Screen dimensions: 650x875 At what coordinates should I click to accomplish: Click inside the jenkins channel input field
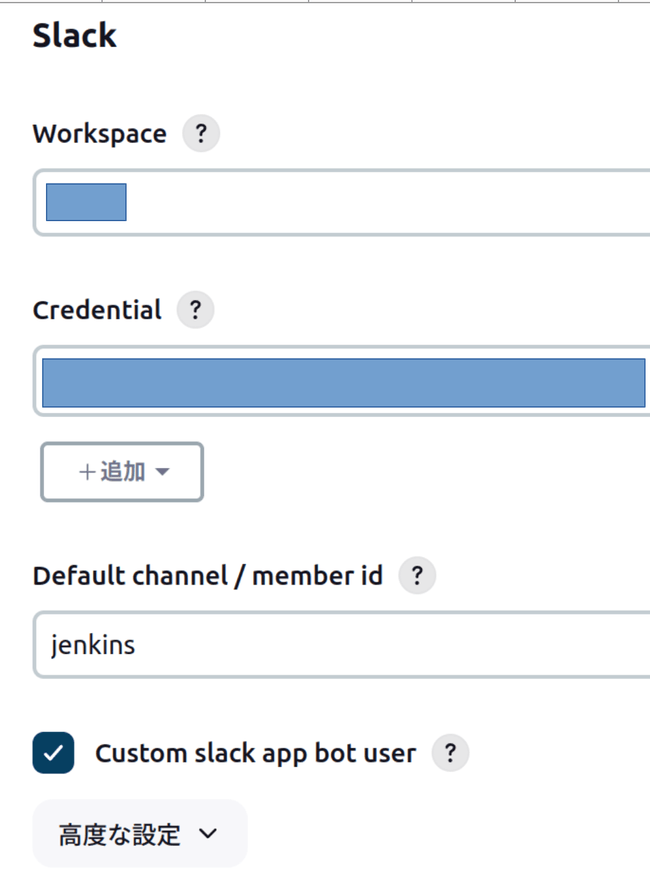(300, 644)
